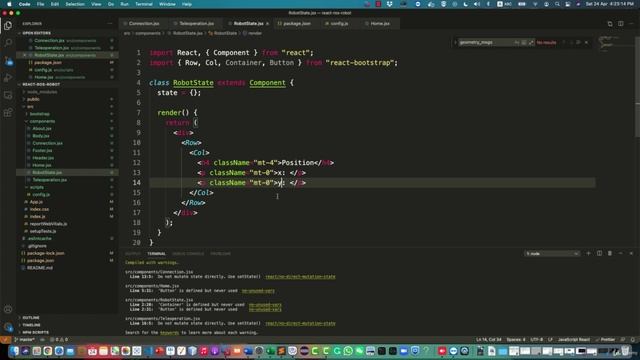Open the keywords link in terminal output
Image resolution: width=640 pixels, height=360 pixels.
click(169, 333)
